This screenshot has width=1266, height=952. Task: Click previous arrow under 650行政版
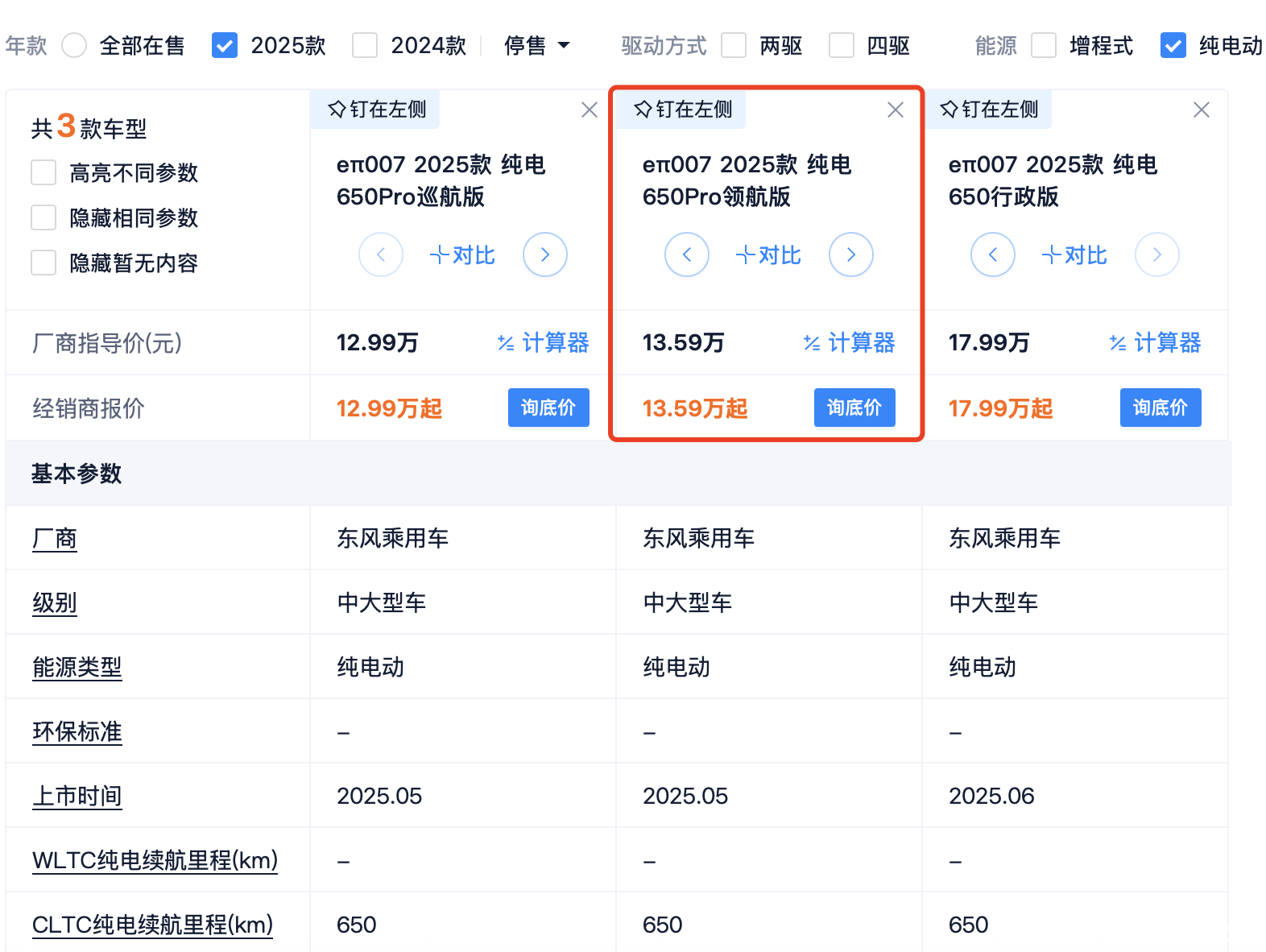point(993,255)
